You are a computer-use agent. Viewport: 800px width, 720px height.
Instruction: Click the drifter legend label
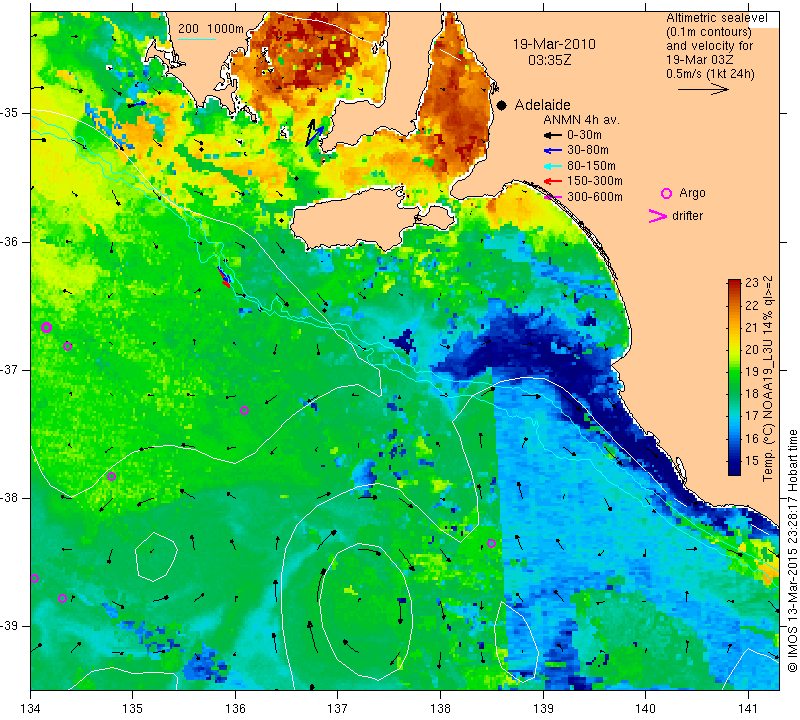coord(687,216)
